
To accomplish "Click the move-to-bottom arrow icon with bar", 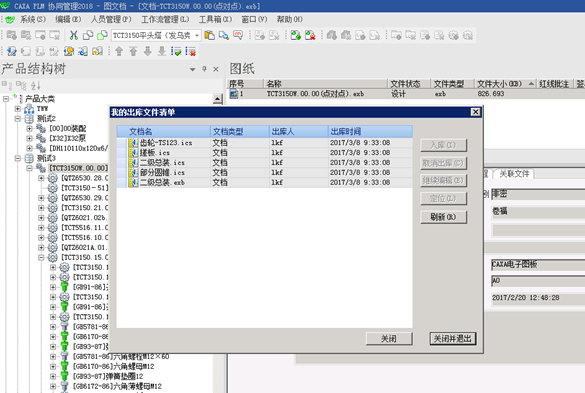I will [162, 51].
